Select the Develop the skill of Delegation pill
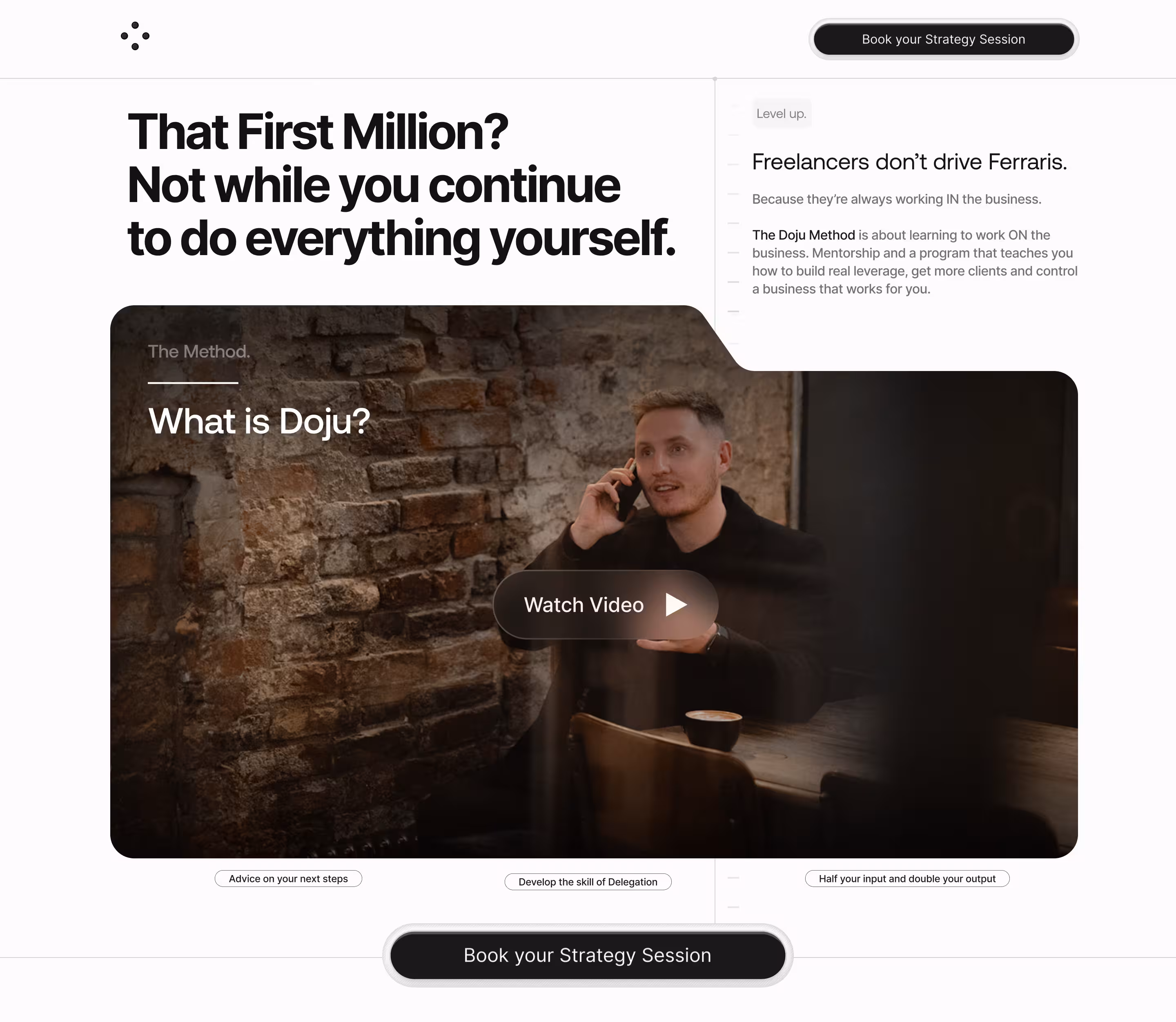 588,882
